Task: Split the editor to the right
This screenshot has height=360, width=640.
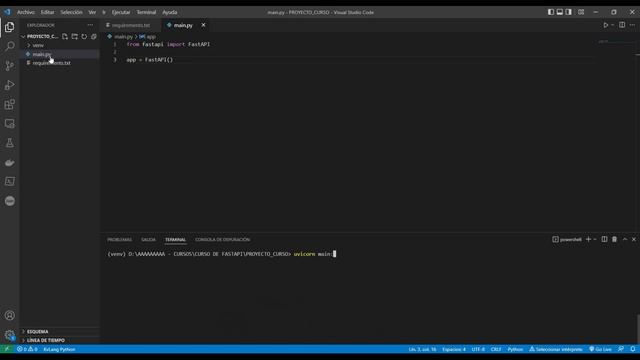Action: 622,25
